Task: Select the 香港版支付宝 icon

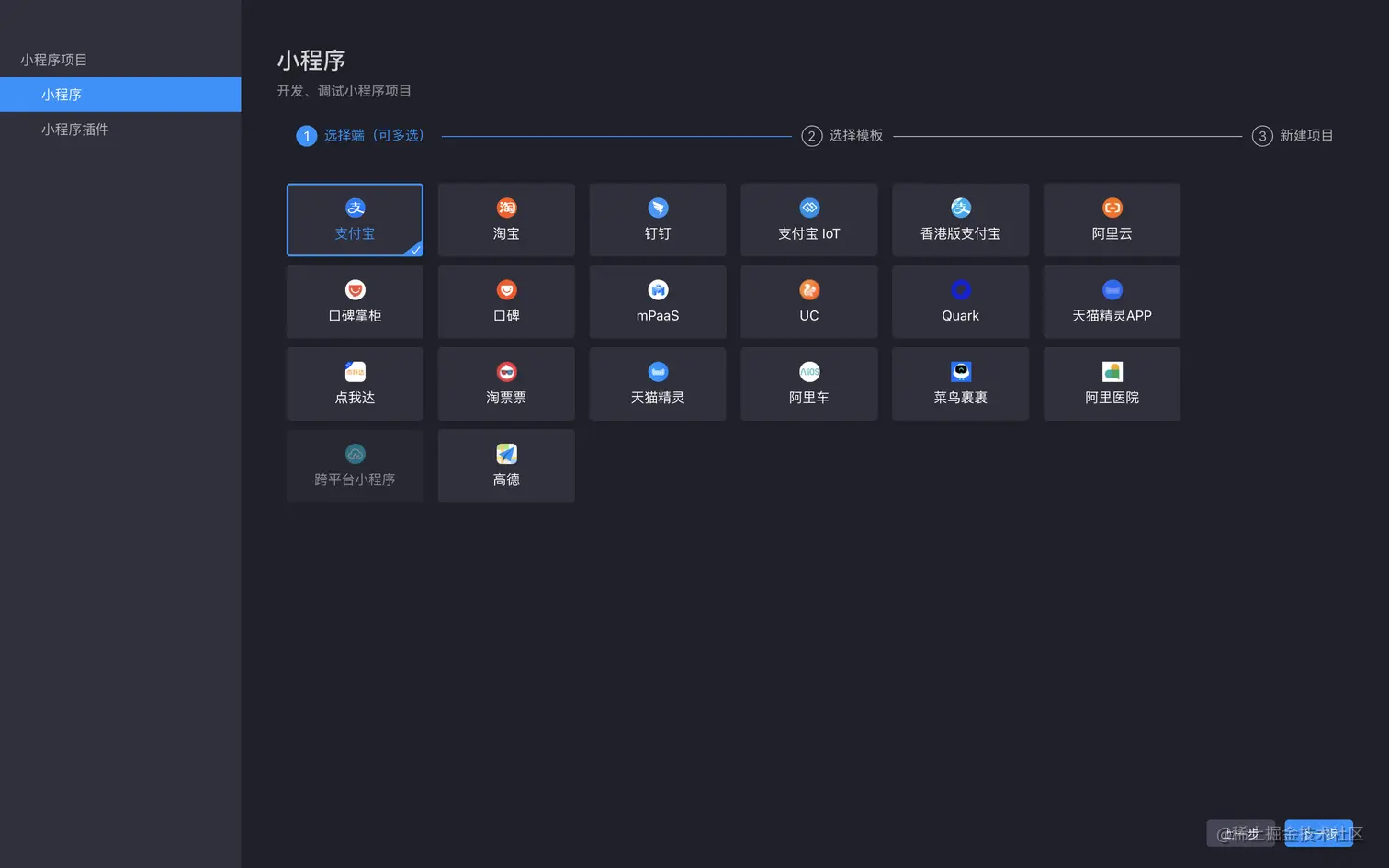Action: [x=961, y=209]
